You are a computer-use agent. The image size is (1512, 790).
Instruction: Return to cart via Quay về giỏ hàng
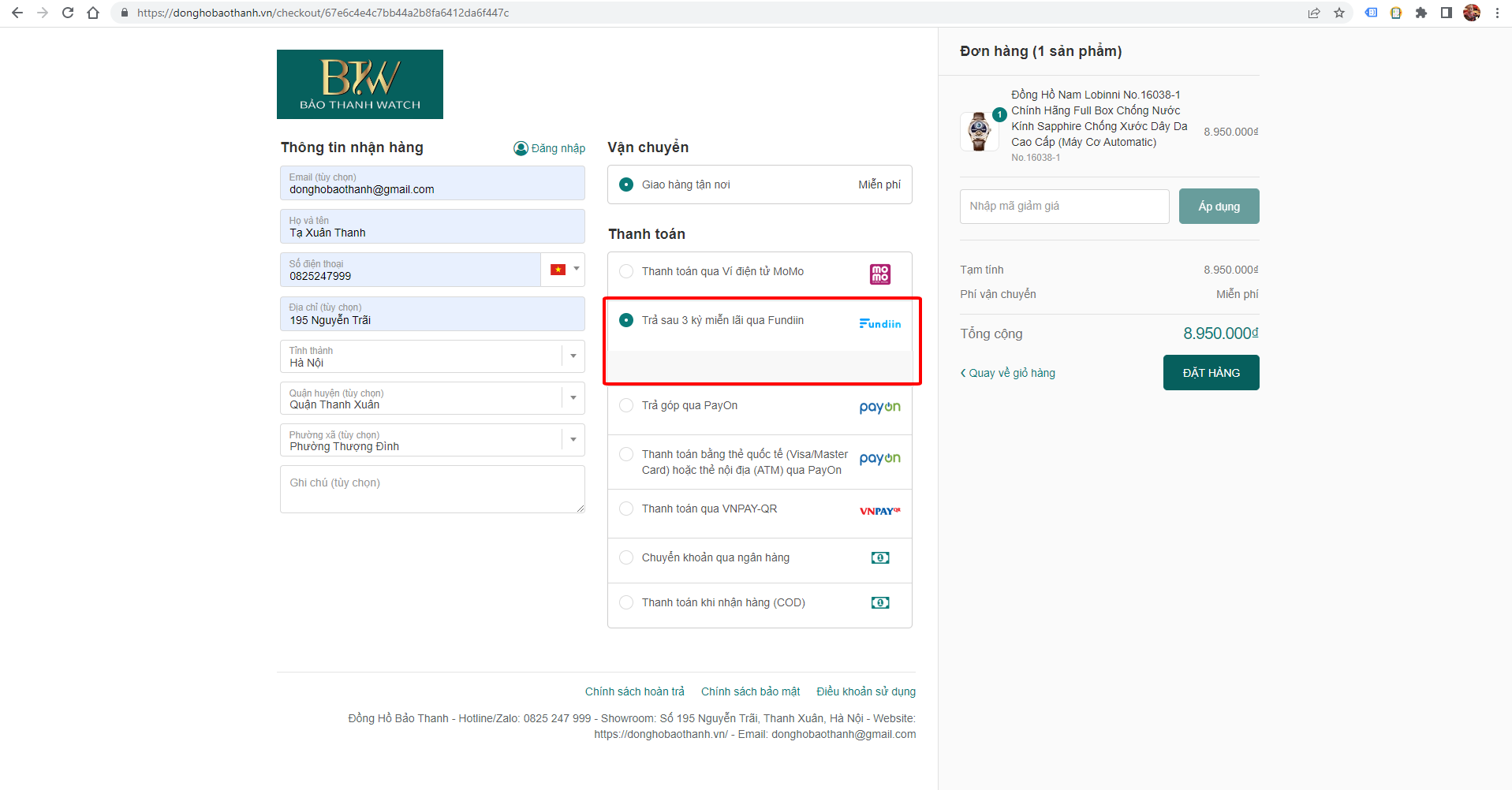click(x=1007, y=373)
